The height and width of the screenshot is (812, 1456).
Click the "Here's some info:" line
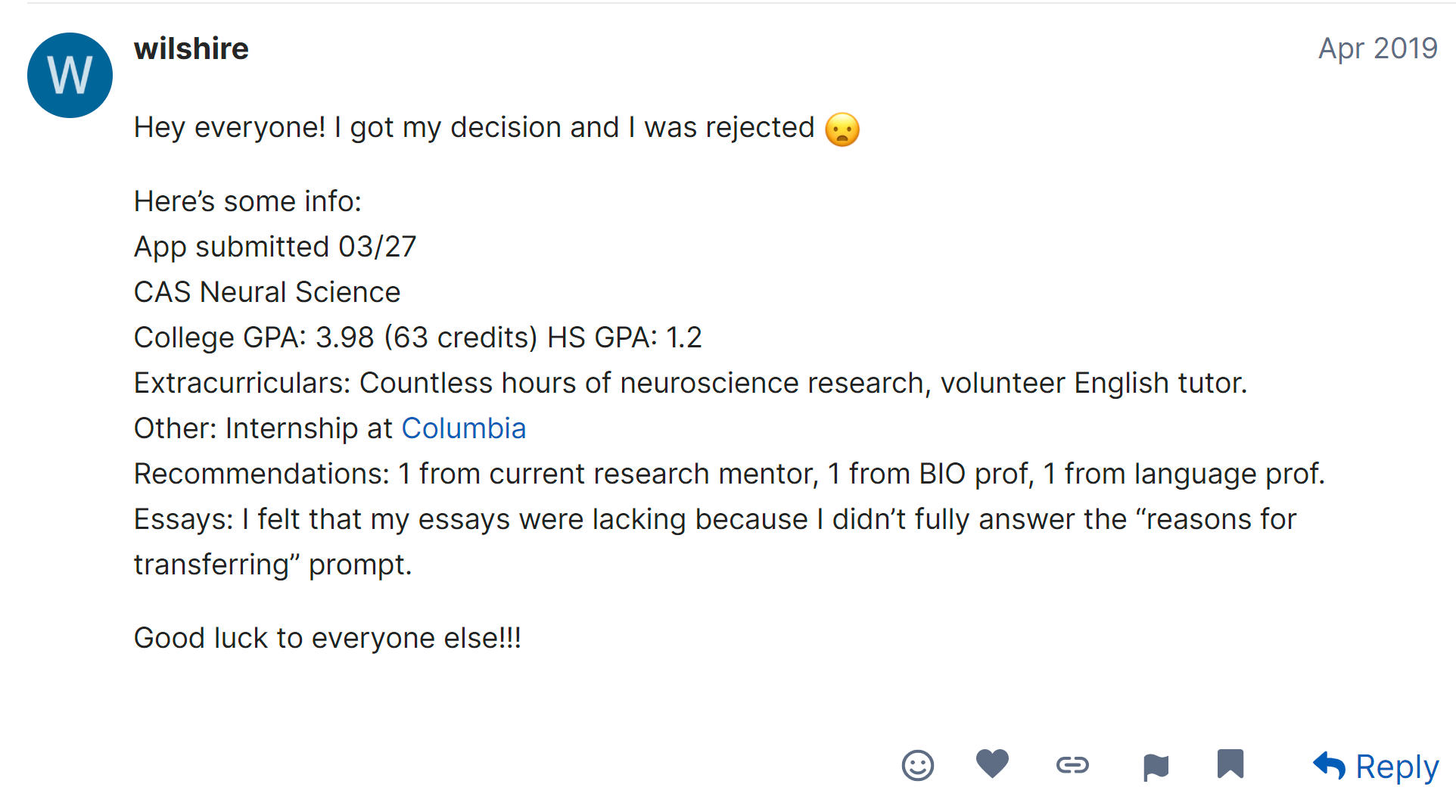247,201
